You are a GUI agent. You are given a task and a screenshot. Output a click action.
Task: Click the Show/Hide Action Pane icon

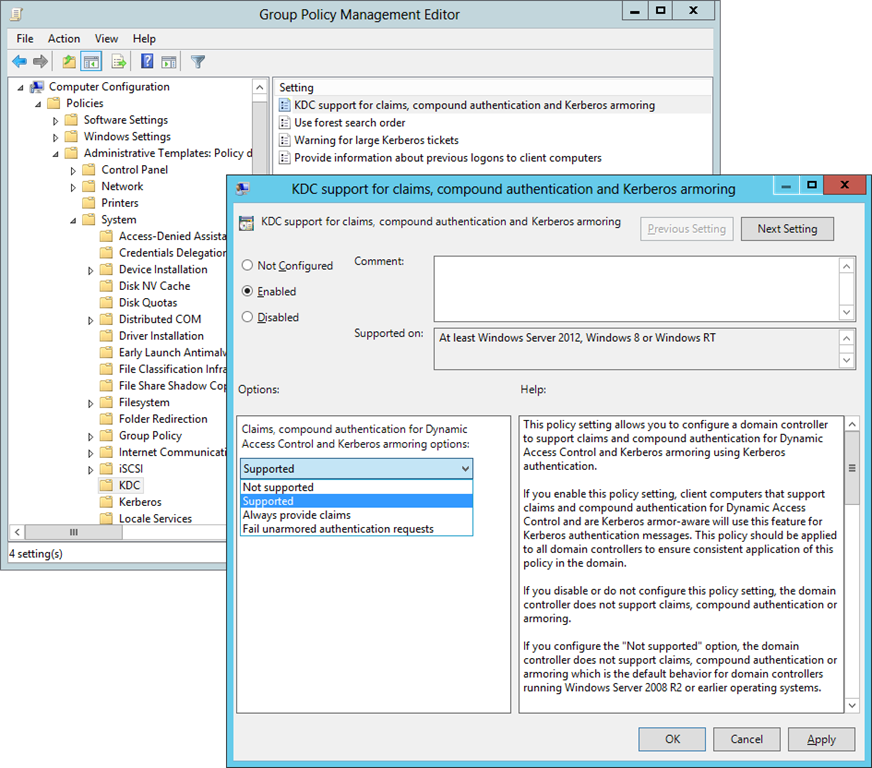pos(169,62)
